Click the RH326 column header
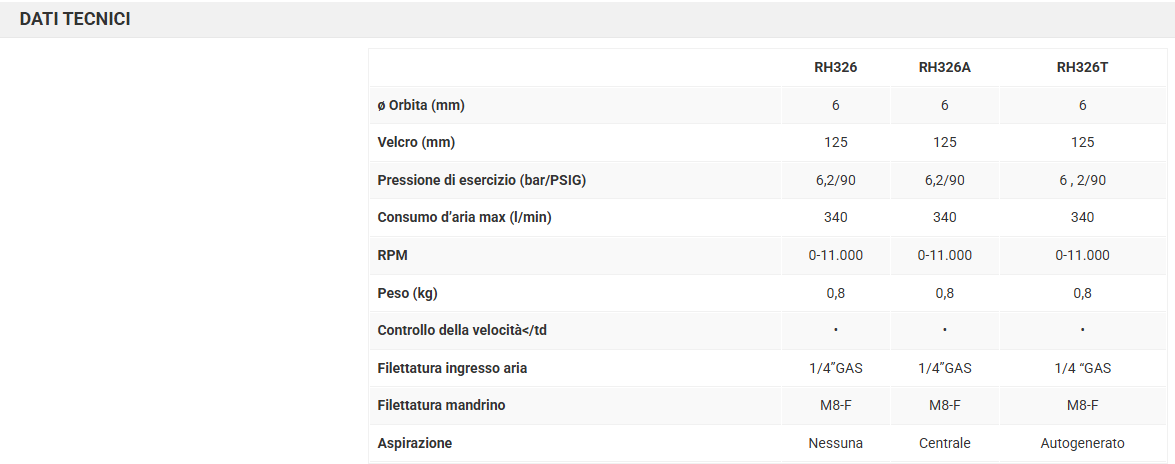This screenshot has height=464, width=1175. coord(835,68)
